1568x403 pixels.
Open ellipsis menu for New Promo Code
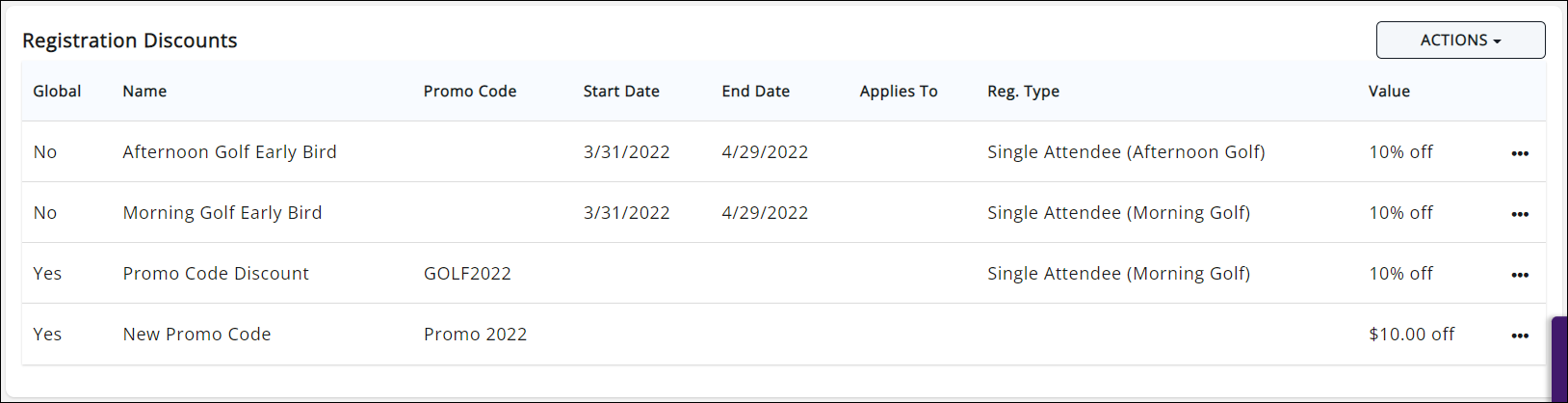click(x=1520, y=336)
